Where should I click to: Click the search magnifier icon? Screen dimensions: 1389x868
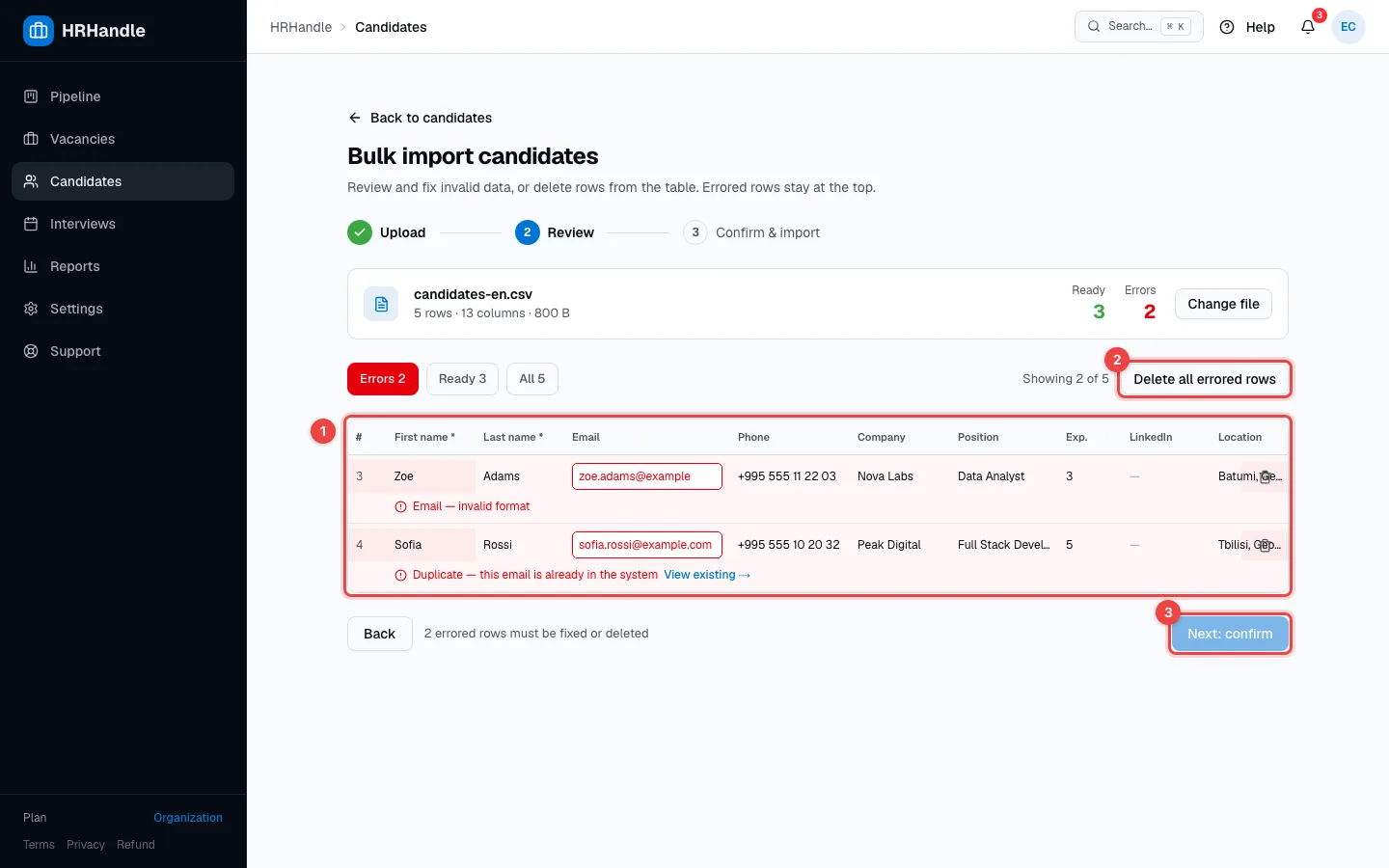[x=1094, y=27]
